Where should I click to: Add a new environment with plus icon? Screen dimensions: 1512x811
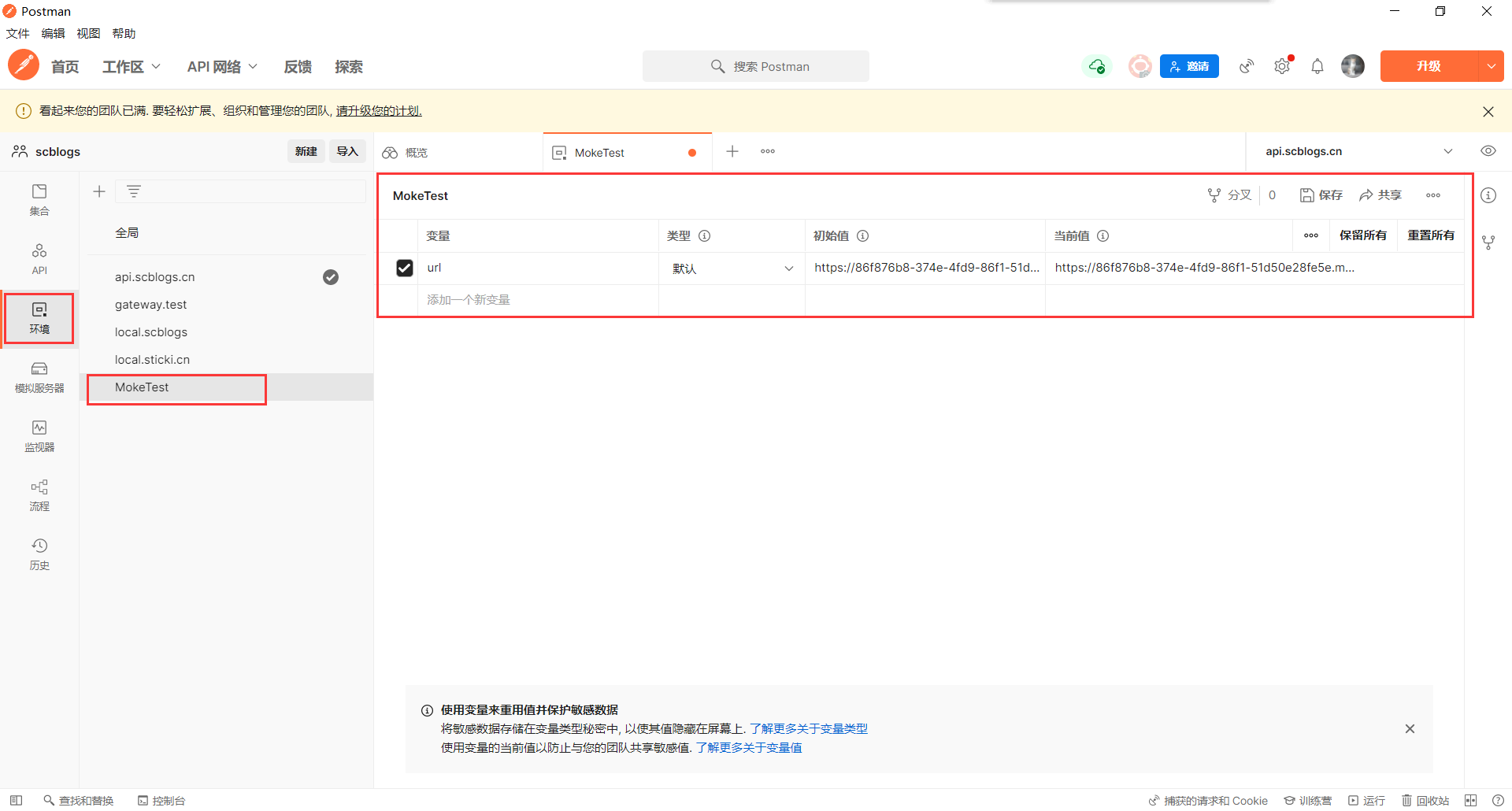point(99,191)
